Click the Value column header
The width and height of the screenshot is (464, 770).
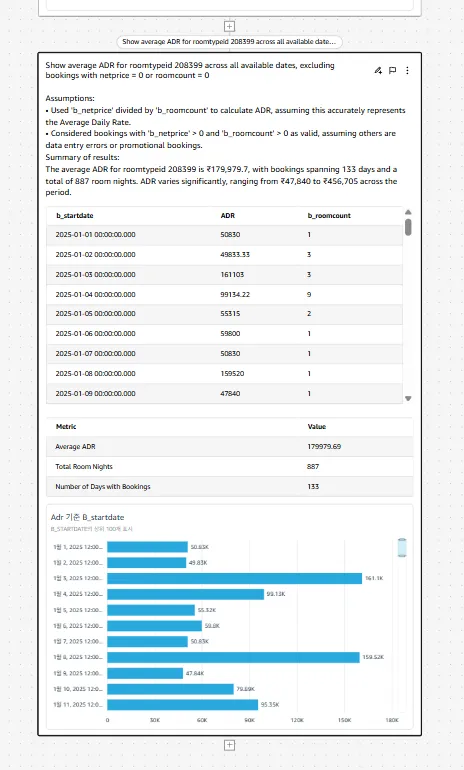coord(317,427)
